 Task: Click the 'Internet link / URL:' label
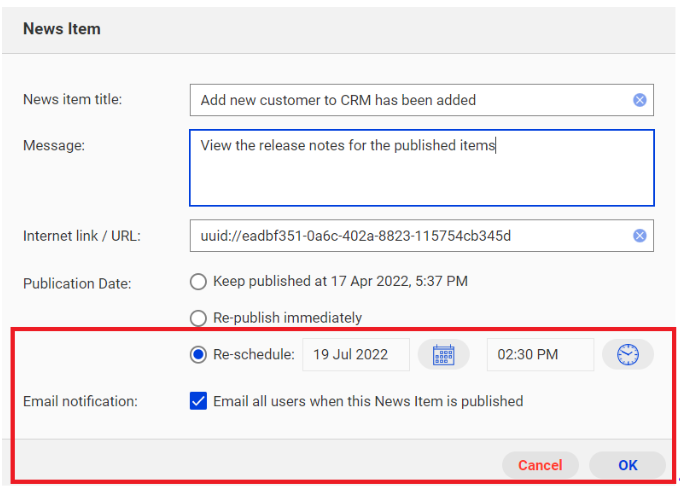coord(82,236)
